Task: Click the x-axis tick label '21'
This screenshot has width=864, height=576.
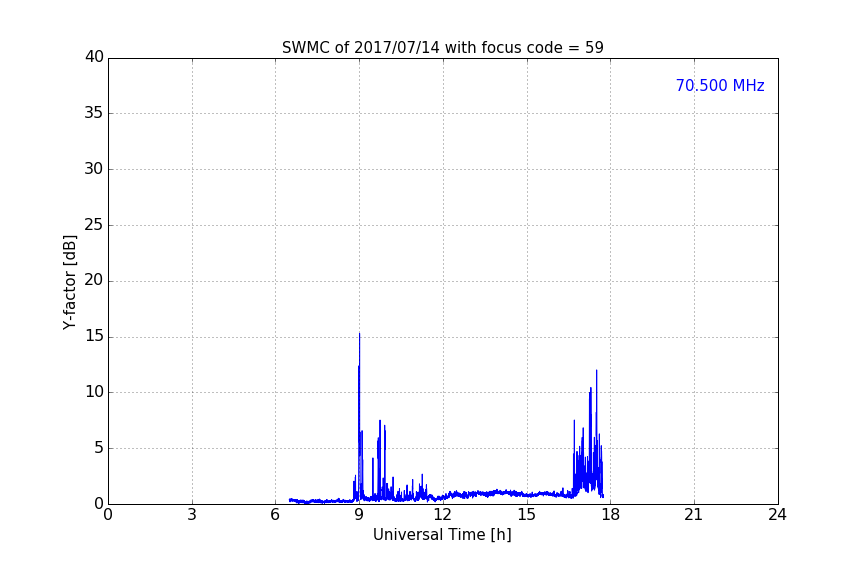Action: tap(694, 515)
